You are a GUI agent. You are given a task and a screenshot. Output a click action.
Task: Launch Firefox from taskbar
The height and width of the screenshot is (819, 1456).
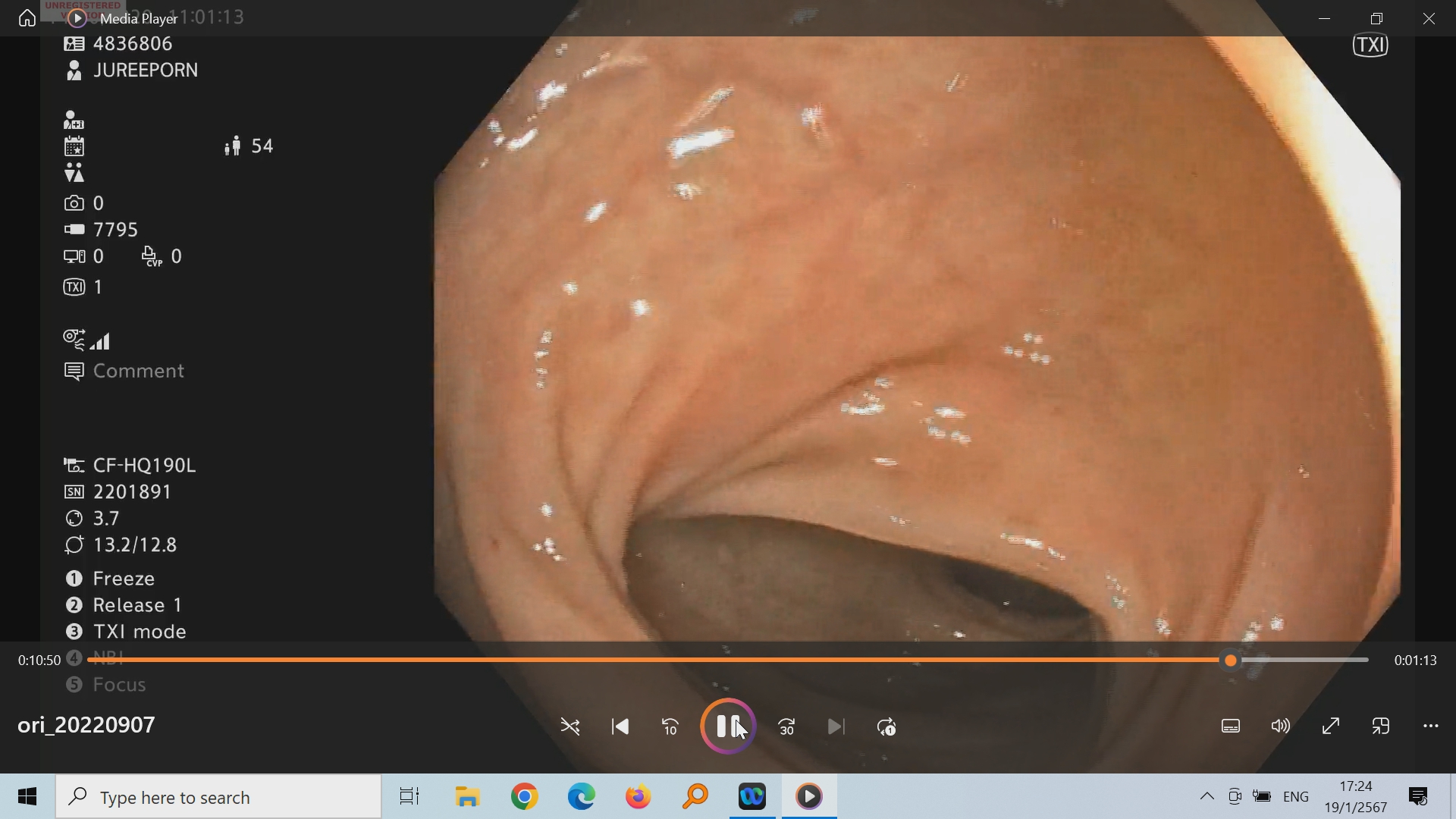(639, 797)
